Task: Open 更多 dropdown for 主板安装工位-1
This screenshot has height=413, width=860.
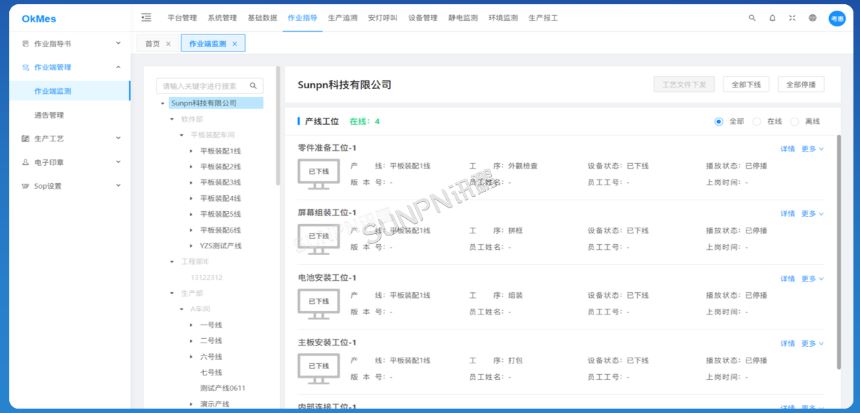Action: pyautogui.click(x=812, y=343)
